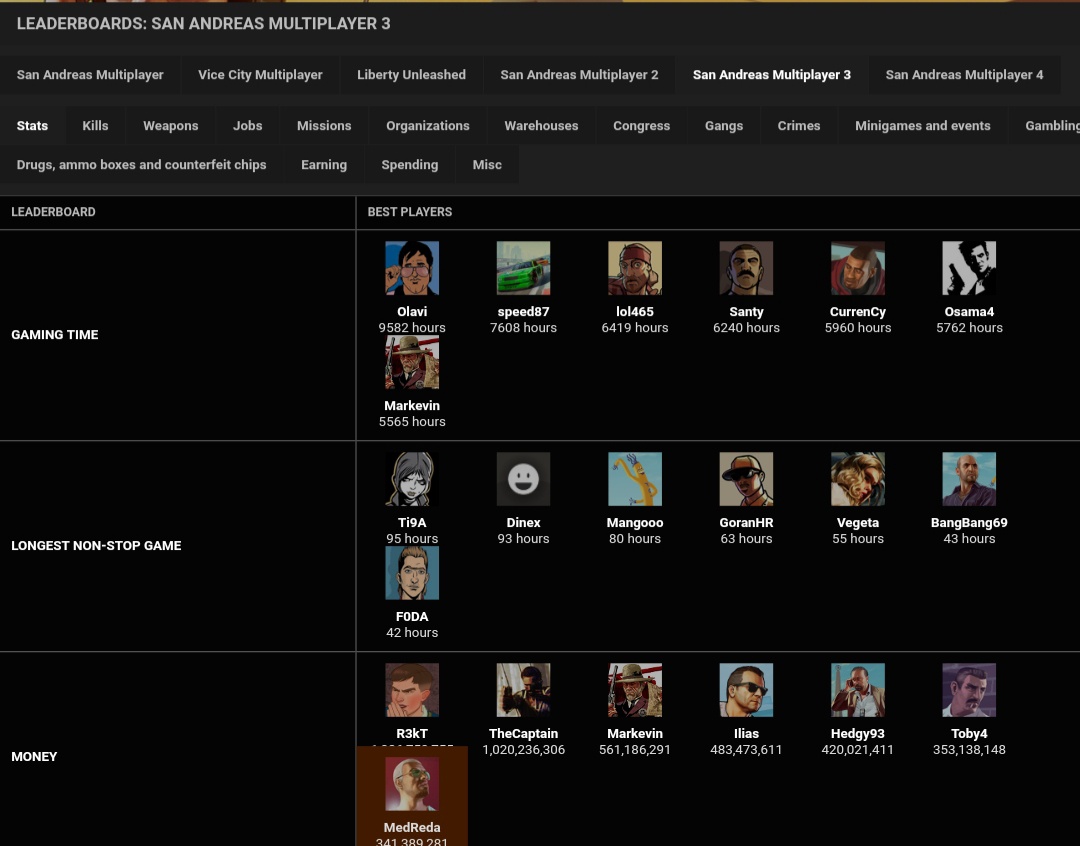Screen dimensions: 1080x846
Task: Open the Kills leaderboard tab
Action: point(95,125)
